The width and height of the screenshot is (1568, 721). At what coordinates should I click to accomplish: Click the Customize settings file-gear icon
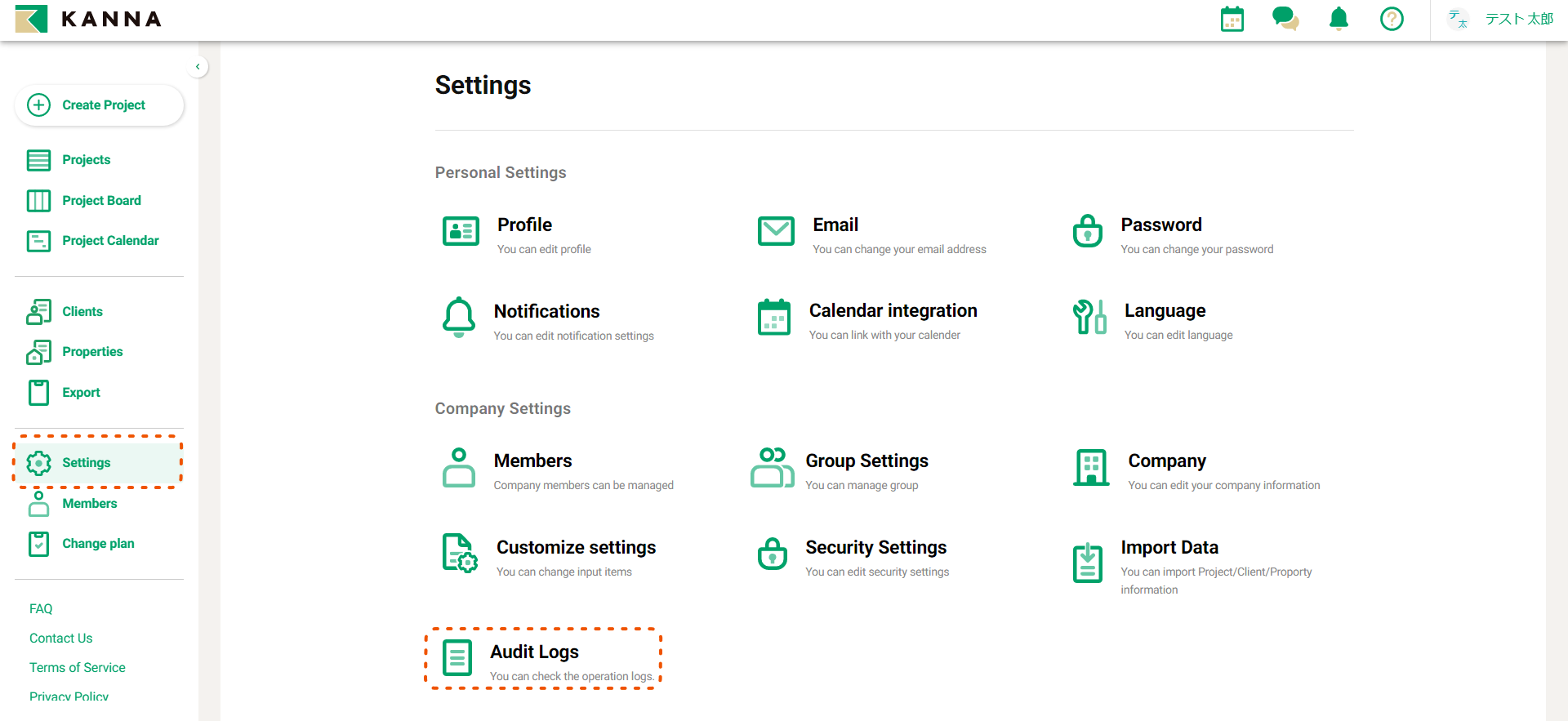click(x=459, y=554)
